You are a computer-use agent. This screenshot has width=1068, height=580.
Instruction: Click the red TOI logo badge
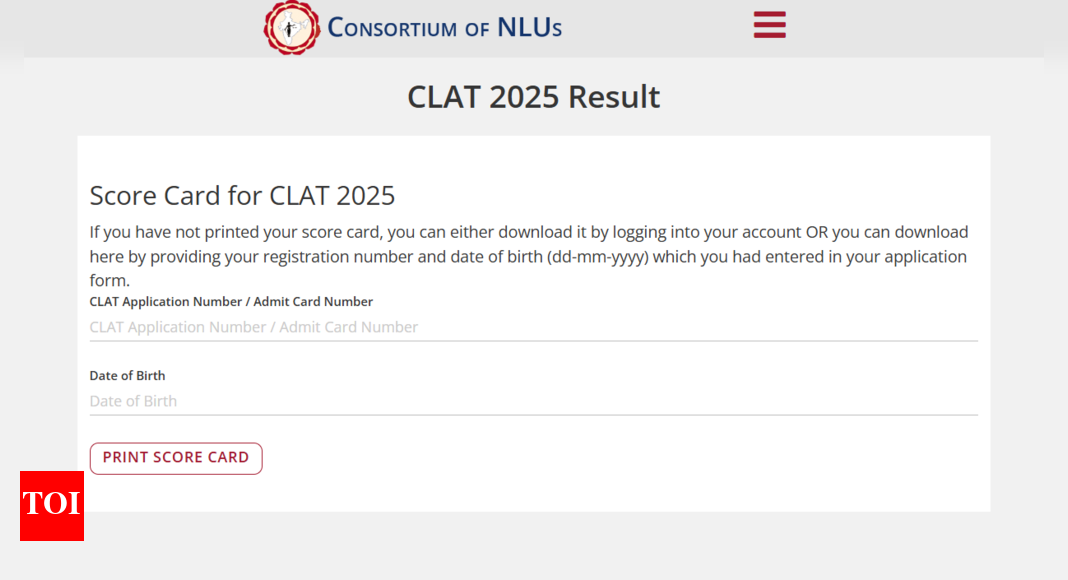[52, 505]
